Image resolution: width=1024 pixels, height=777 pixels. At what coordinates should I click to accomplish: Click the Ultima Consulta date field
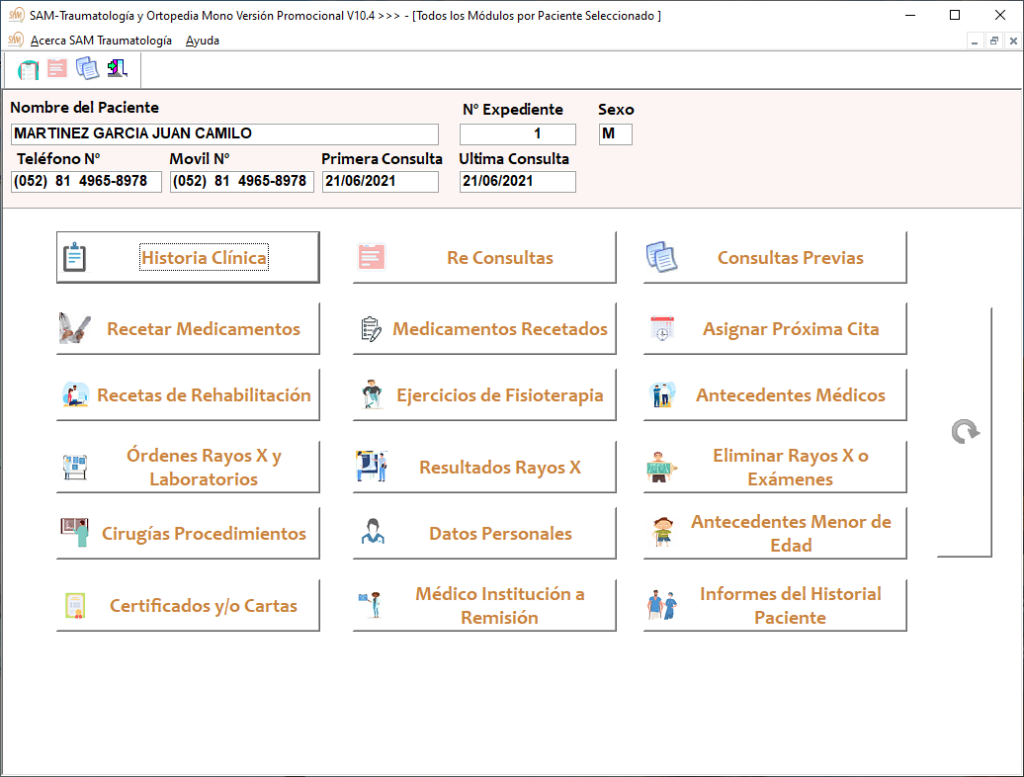pyautogui.click(x=517, y=182)
